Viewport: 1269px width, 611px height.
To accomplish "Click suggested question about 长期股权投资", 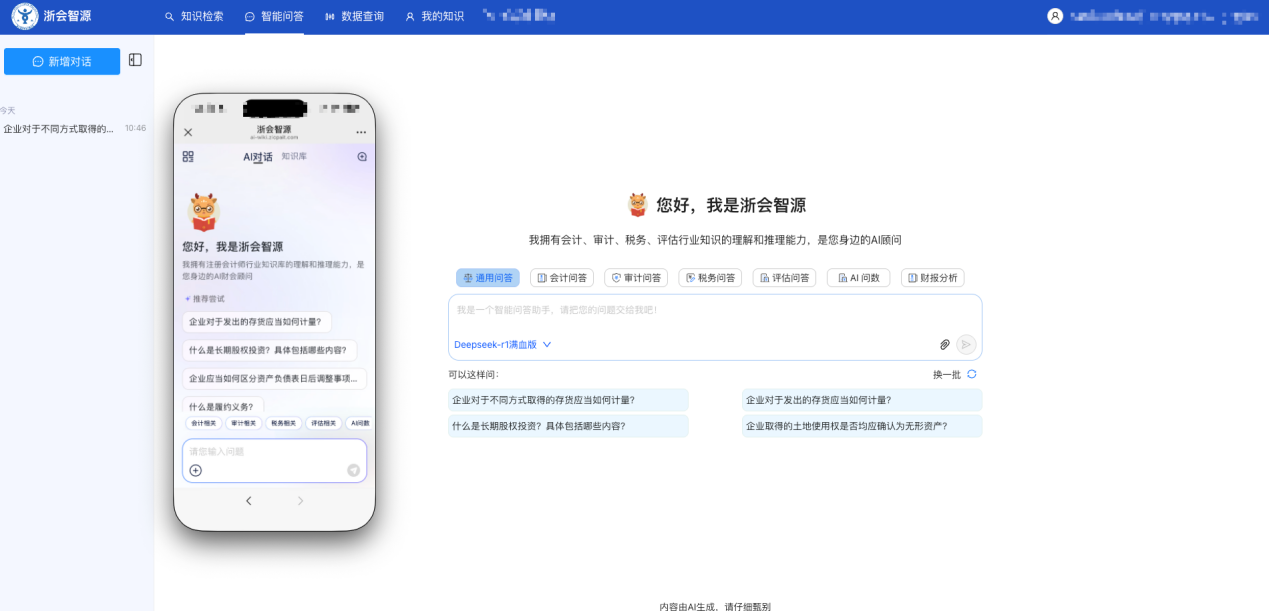I will tap(568, 425).
